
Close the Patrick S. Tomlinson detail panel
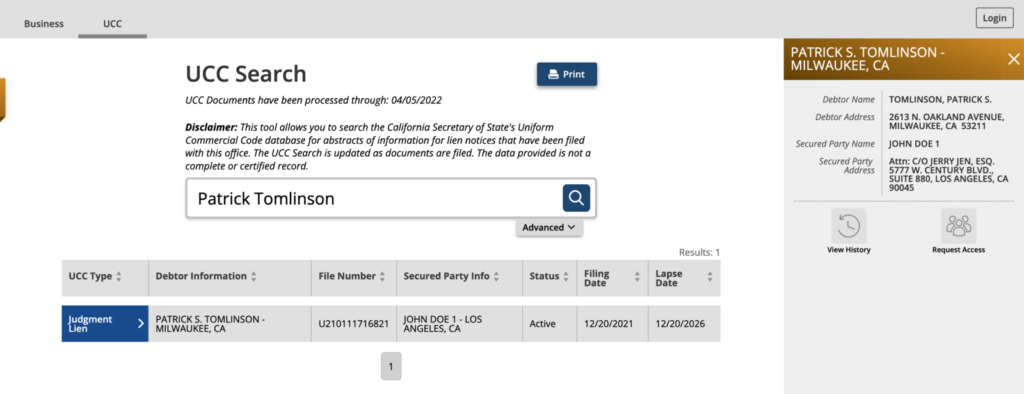(1014, 59)
